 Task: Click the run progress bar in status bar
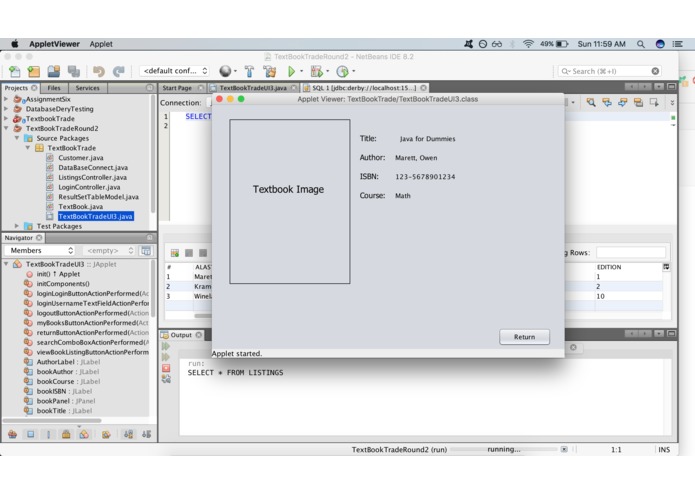point(504,449)
